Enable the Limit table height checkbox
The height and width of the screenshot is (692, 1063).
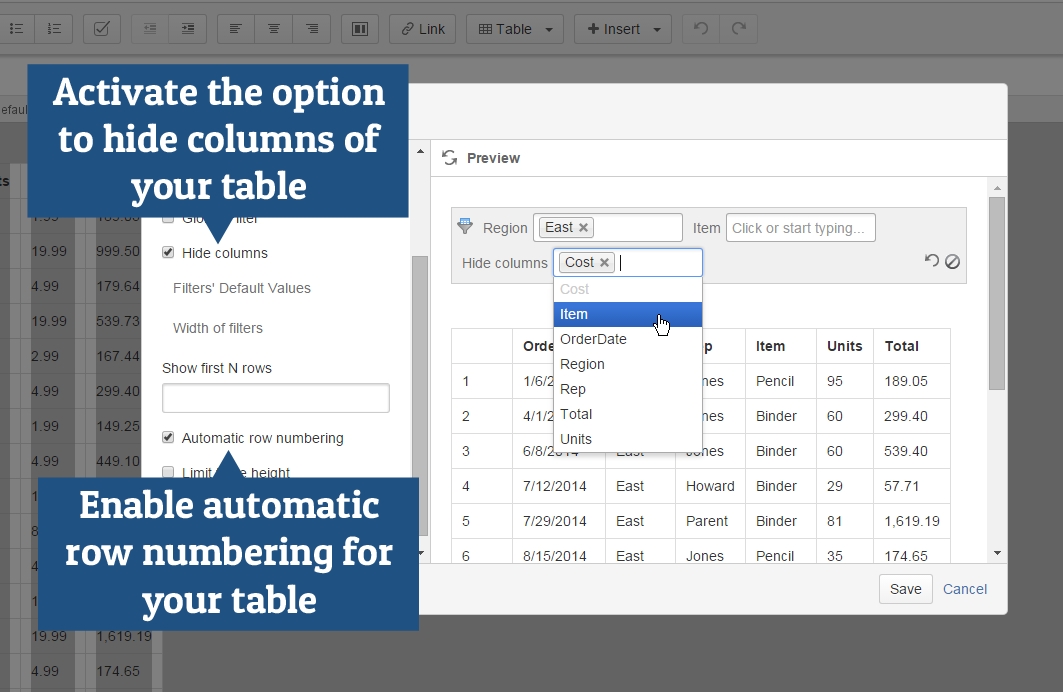pos(168,472)
